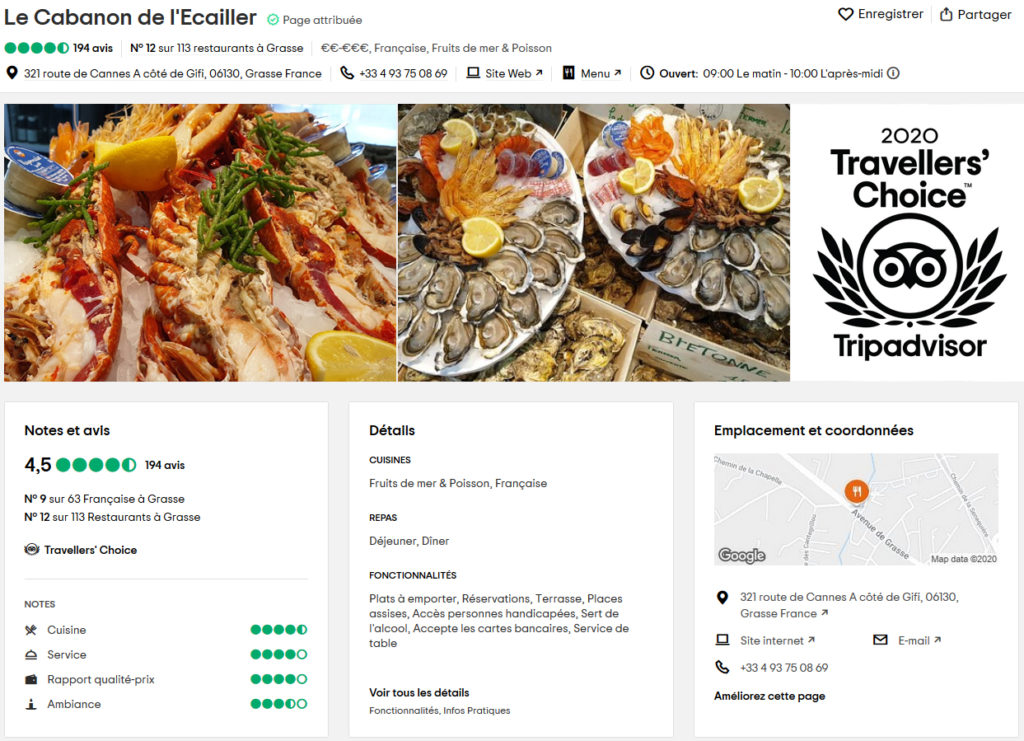The width and height of the screenshot is (1024, 741).
Task: Open the Menu external link
Action: point(601,73)
